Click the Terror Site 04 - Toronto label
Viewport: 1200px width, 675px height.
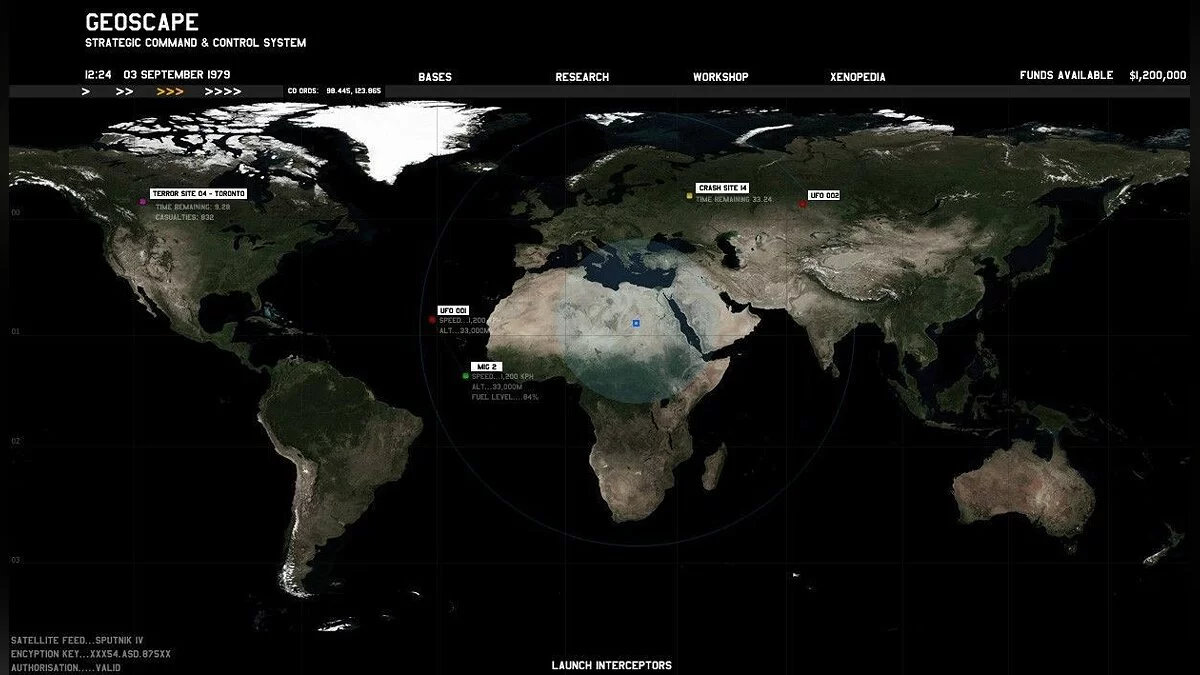pyautogui.click(x=198, y=193)
